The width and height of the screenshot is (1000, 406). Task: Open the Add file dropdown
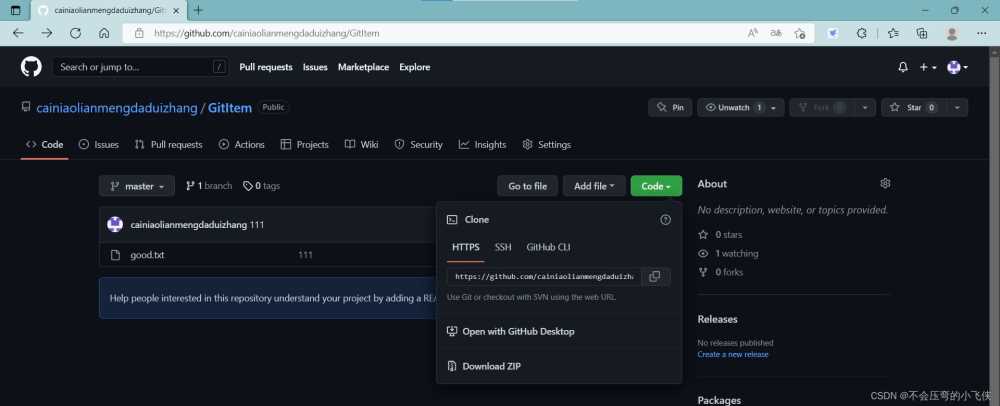(x=594, y=186)
